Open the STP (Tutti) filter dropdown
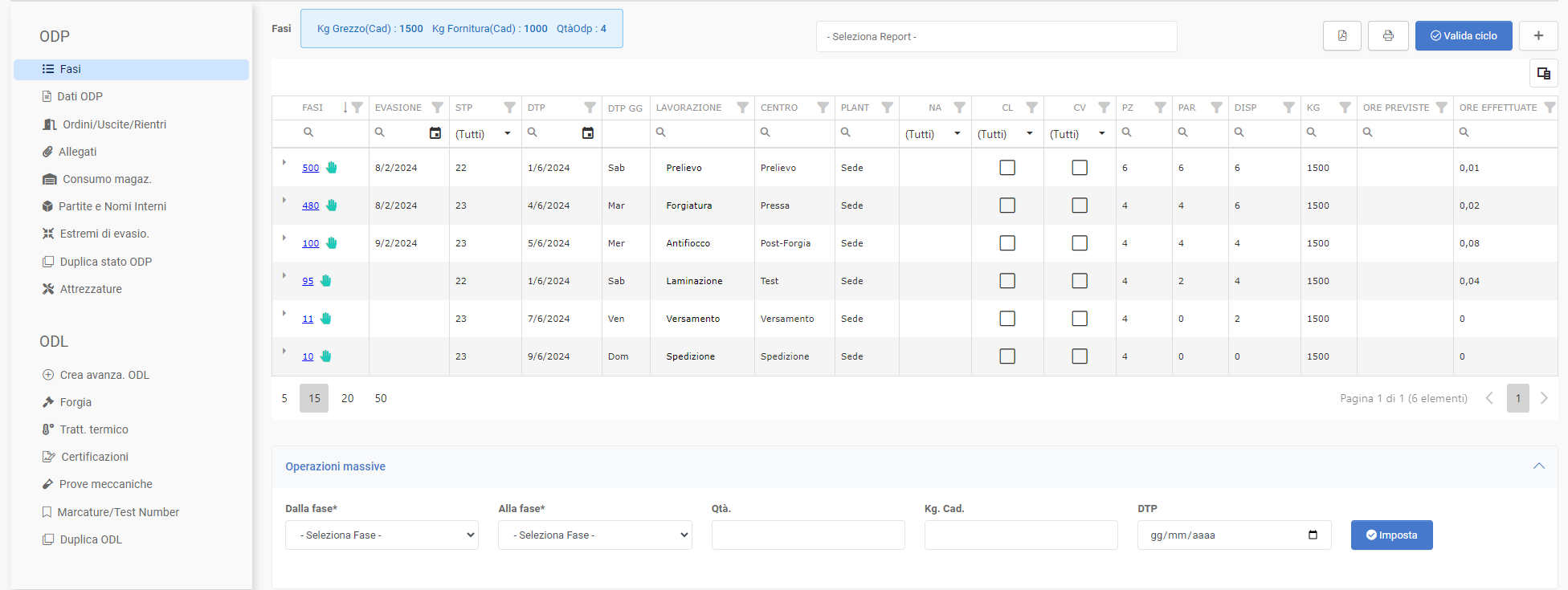Screen dimensions: 1568x590 (484, 134)
